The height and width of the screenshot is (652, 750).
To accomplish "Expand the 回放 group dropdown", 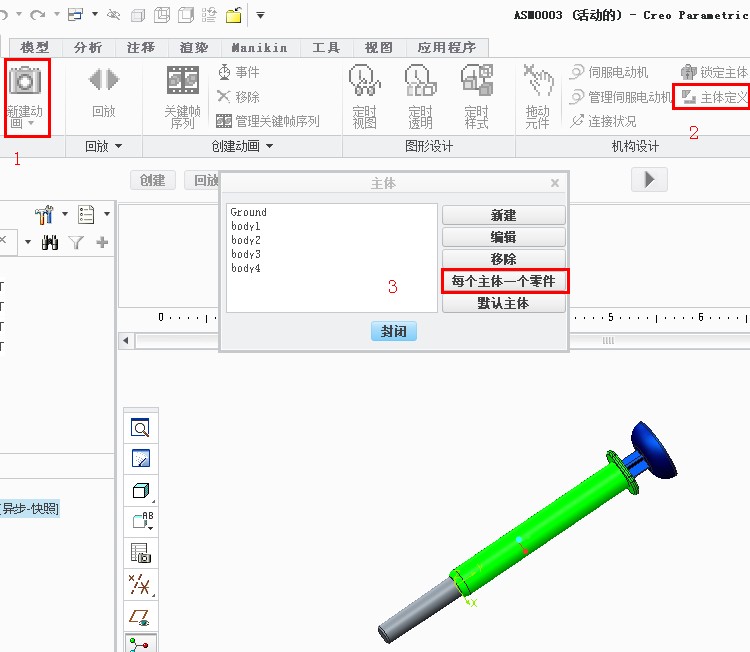I will click(118, 146).
